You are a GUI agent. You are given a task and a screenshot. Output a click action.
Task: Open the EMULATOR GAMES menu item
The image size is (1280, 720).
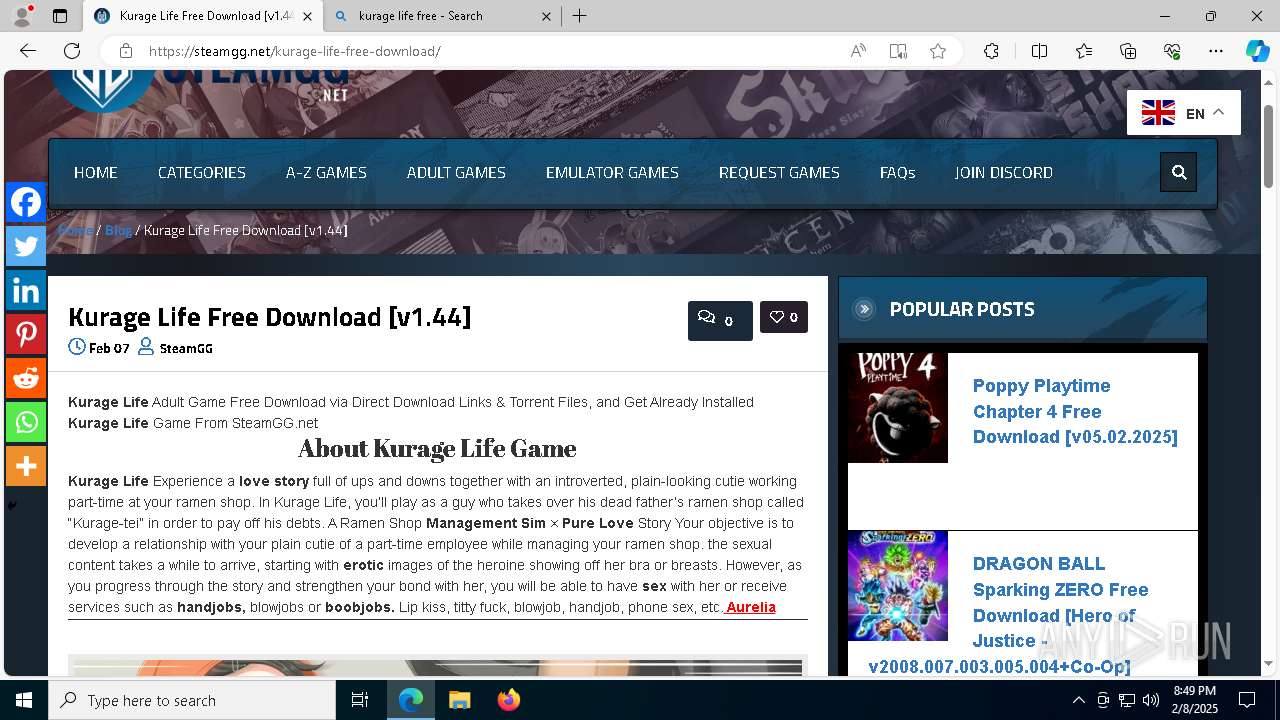coord(612,172)
